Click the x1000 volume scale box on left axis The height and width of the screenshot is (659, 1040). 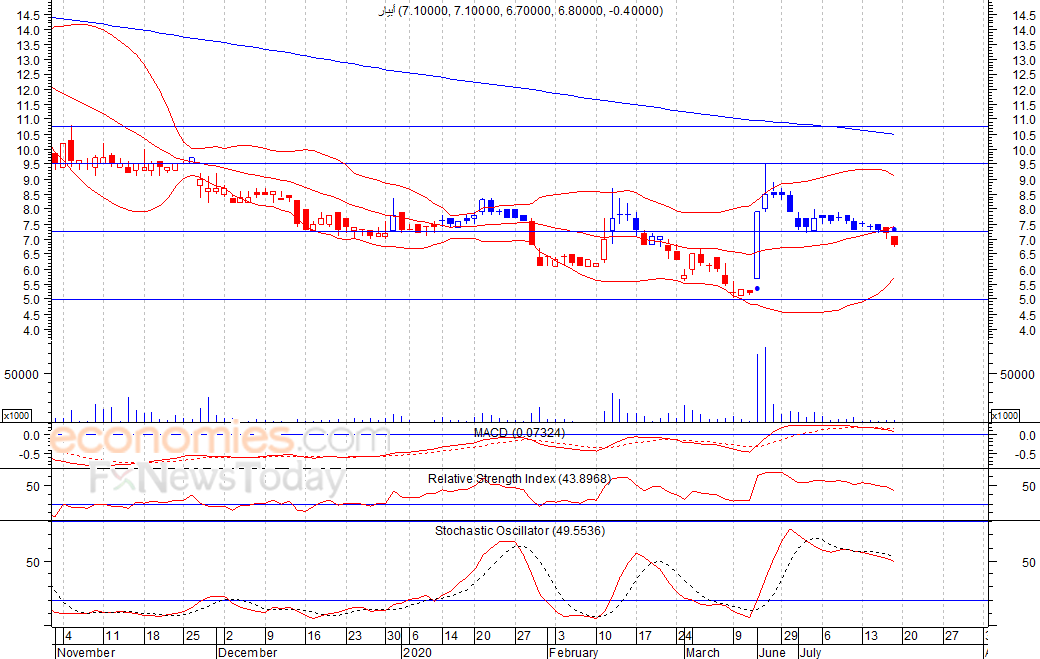17,415
